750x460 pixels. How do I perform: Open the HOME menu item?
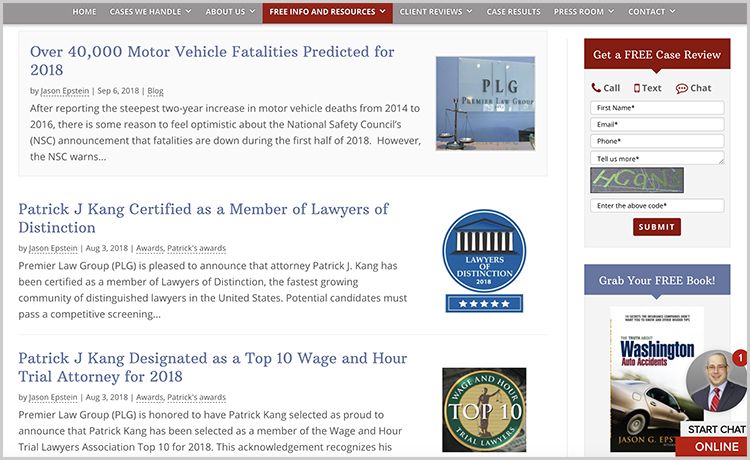(x=84, y=11)
